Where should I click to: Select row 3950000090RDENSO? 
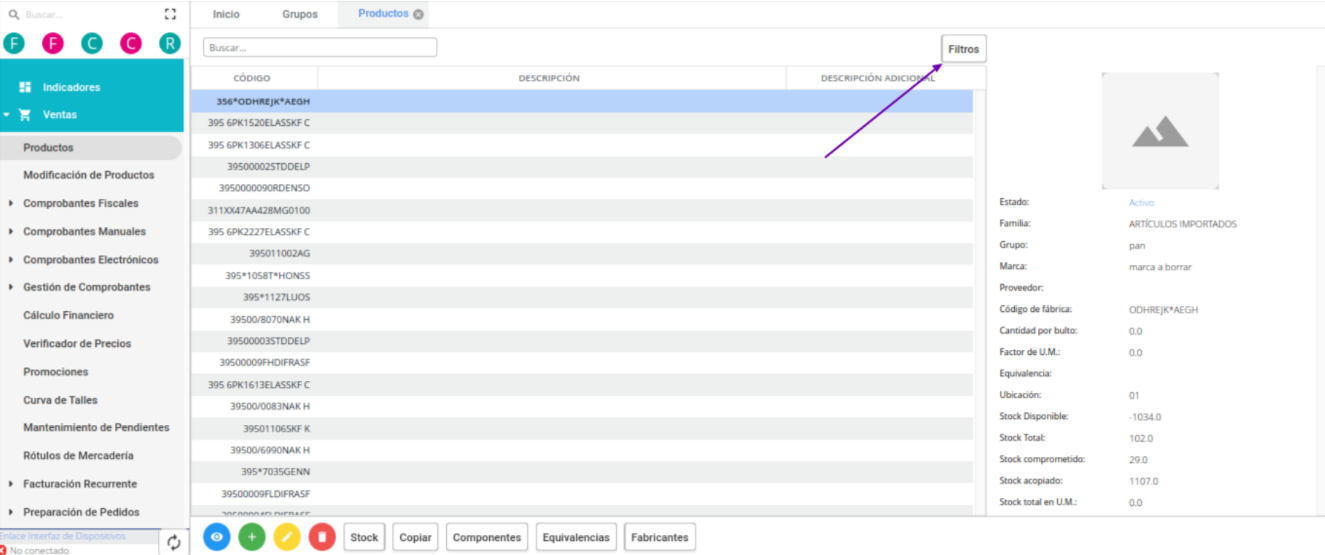(582, 188)
